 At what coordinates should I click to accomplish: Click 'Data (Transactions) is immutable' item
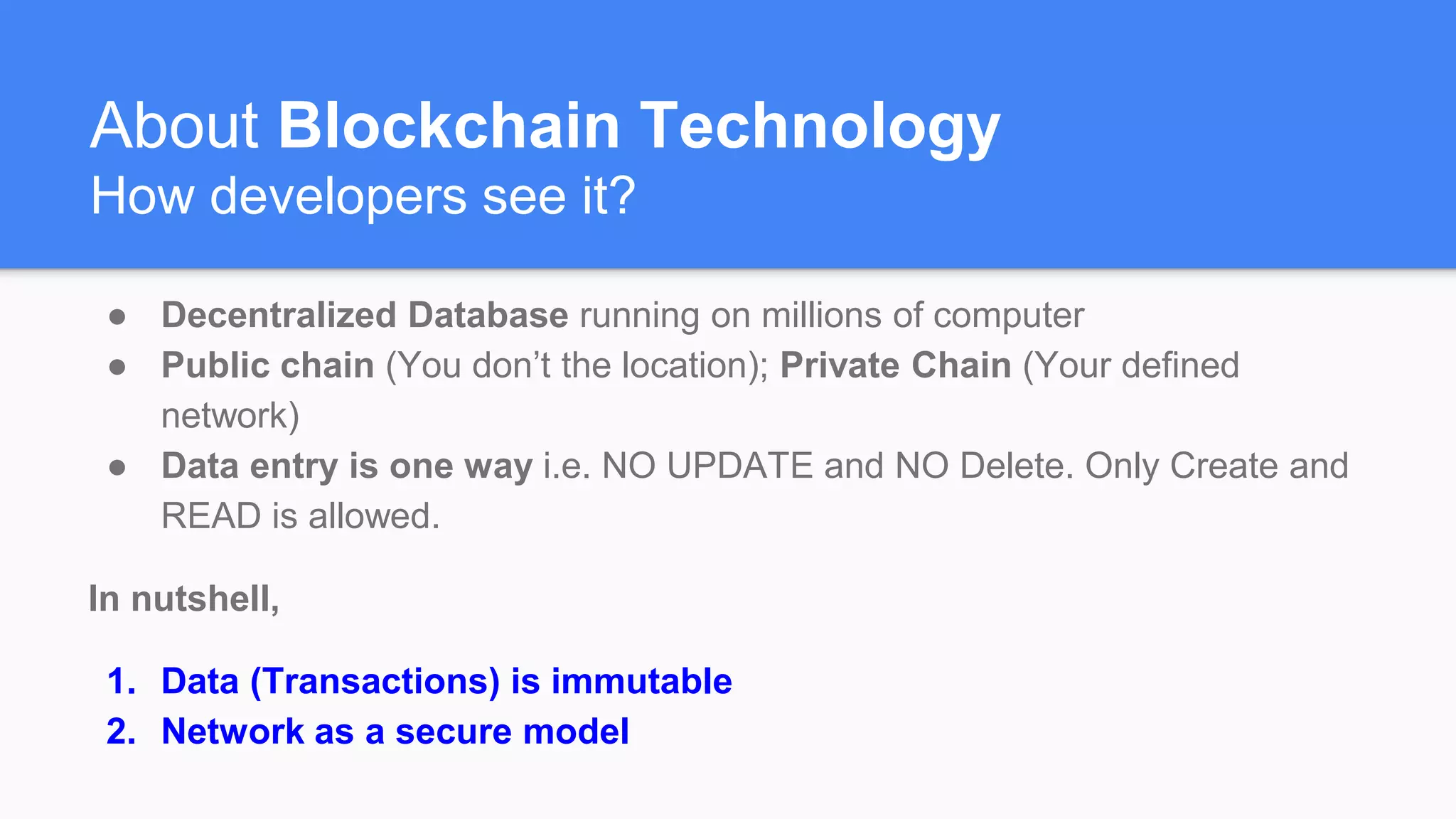[446, 681]
